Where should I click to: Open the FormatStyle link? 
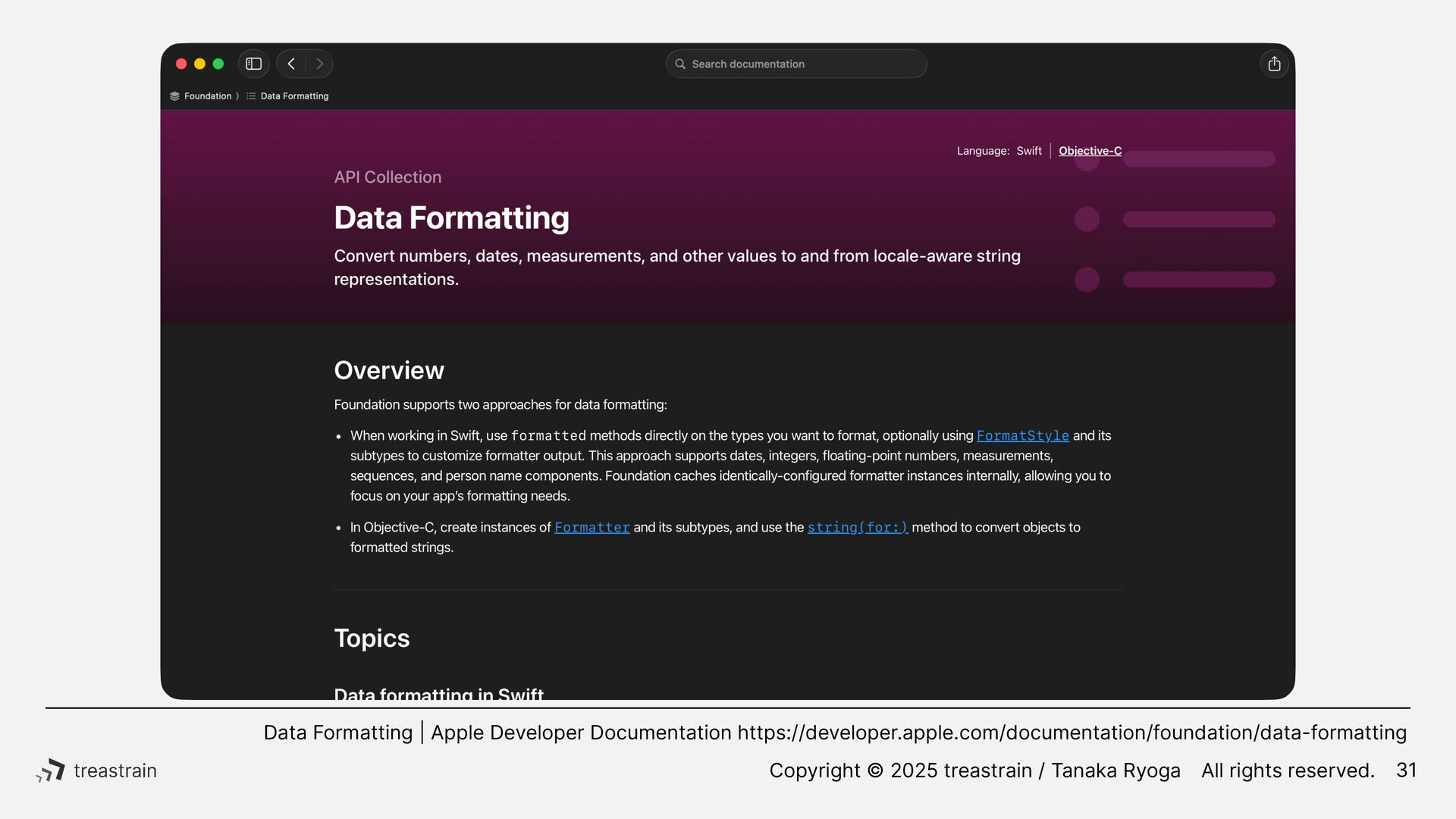coord(1022,436)
